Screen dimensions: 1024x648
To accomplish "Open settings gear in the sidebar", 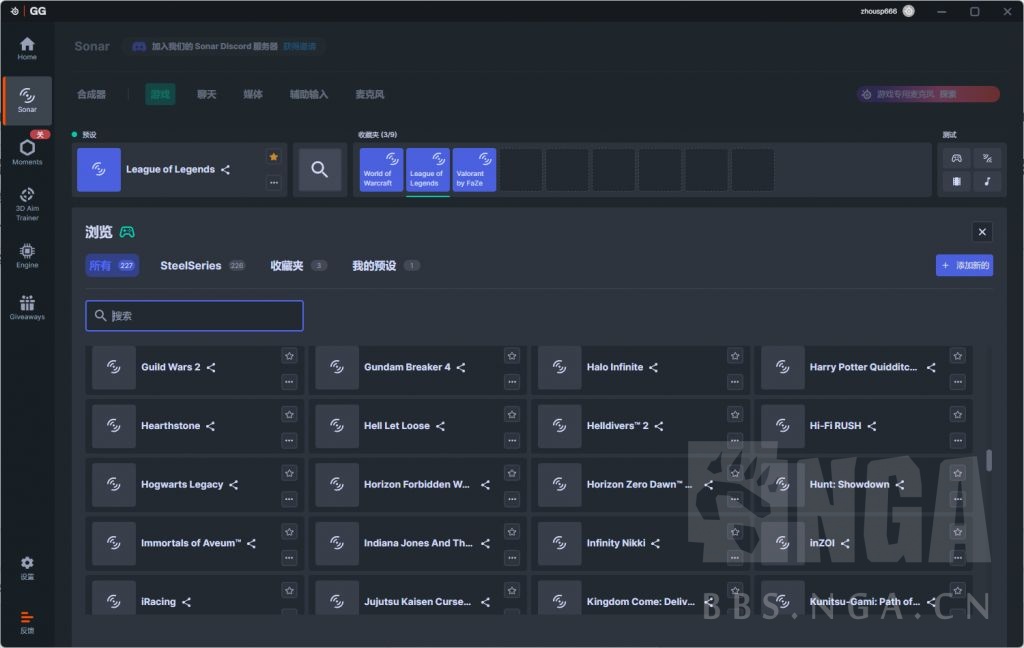I will point(27,567).
